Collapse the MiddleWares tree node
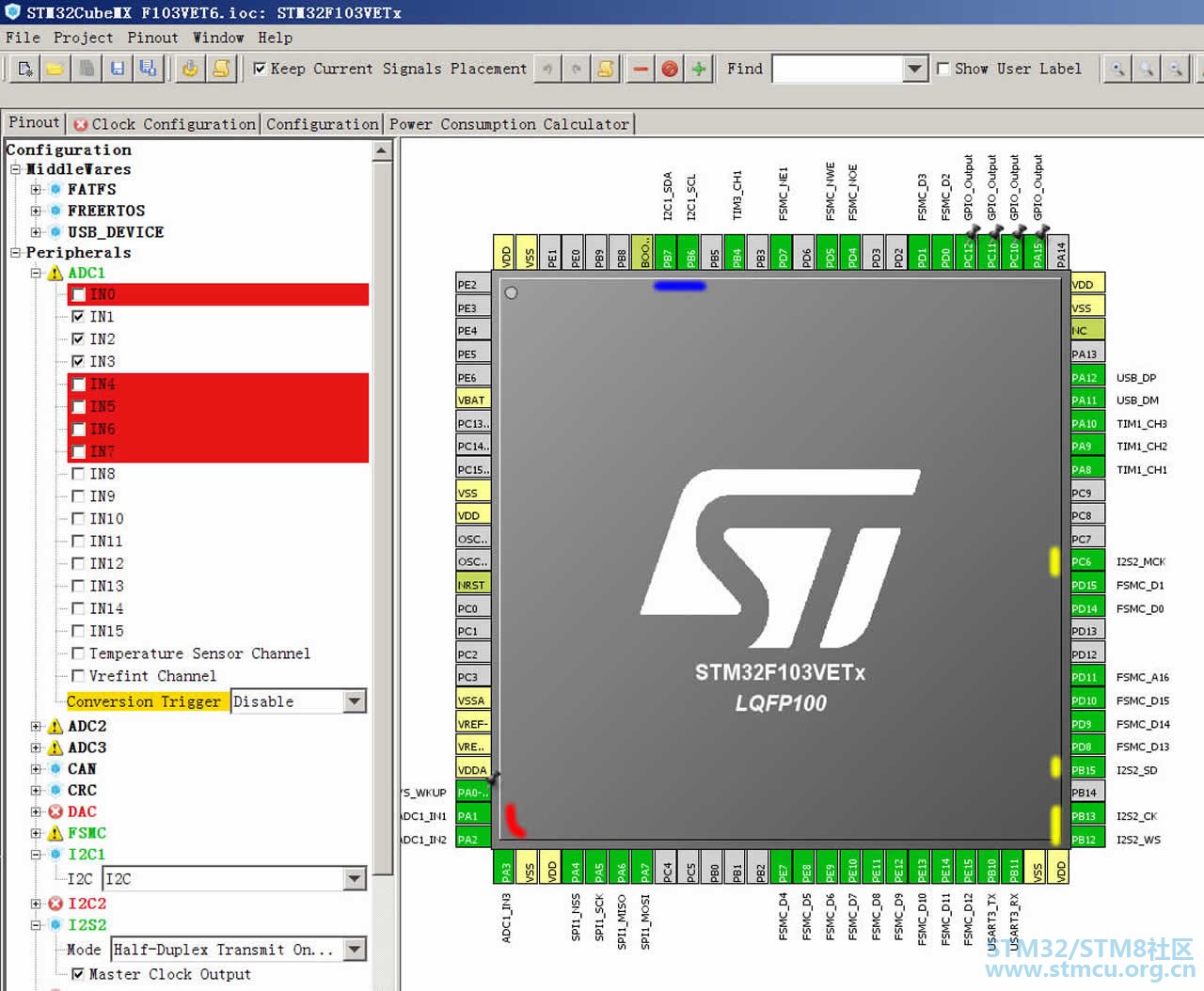Image resolution: width=1204 pixels, height=991 pixels. pos(15,169)
